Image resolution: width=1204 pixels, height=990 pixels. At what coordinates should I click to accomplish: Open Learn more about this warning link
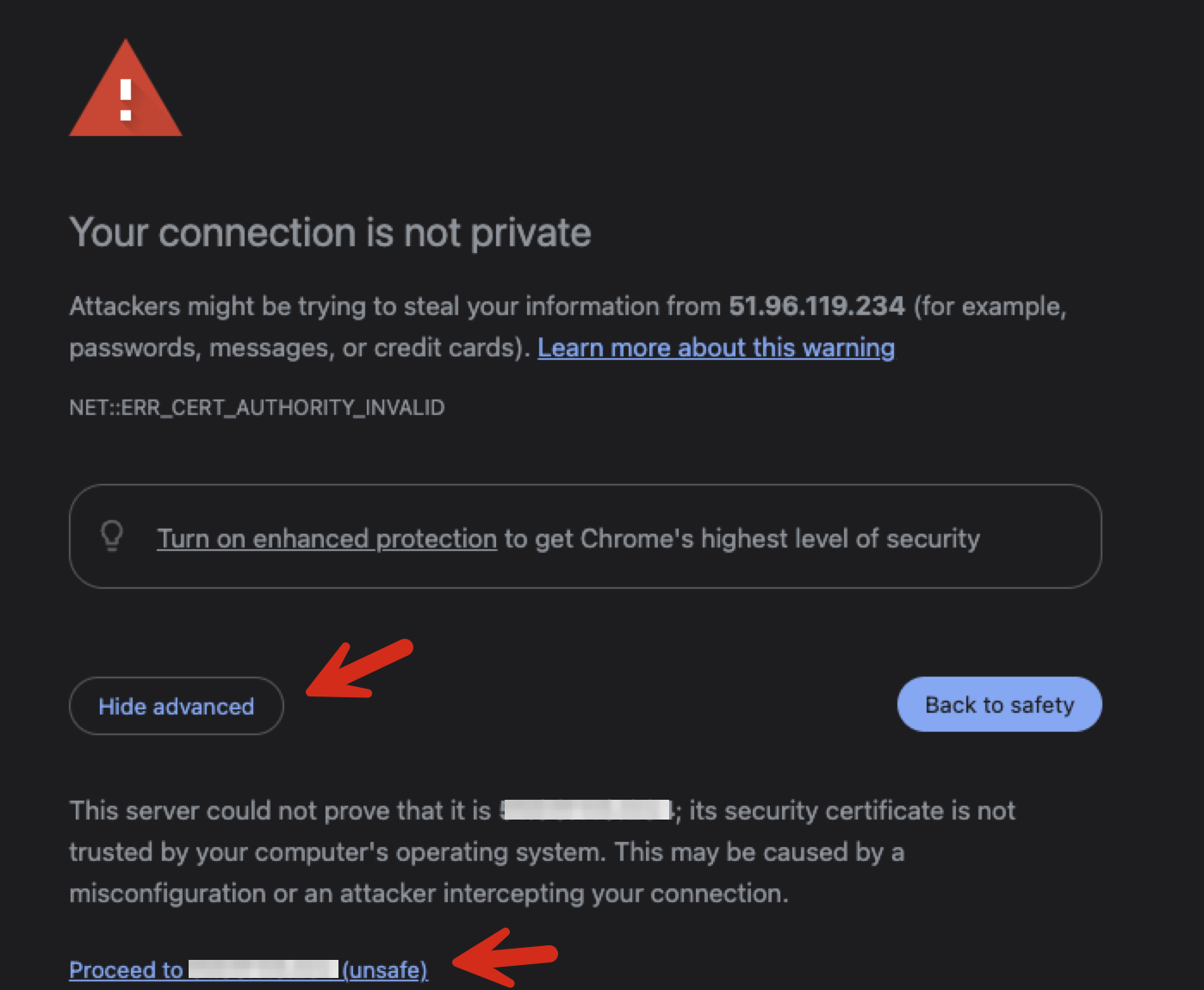pos(716,348)
